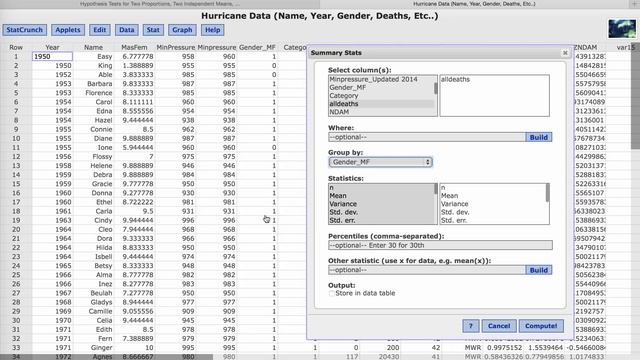Click the Name cell Beulah
This screenshot has height=360, width=640.
[x=101, y=293]
